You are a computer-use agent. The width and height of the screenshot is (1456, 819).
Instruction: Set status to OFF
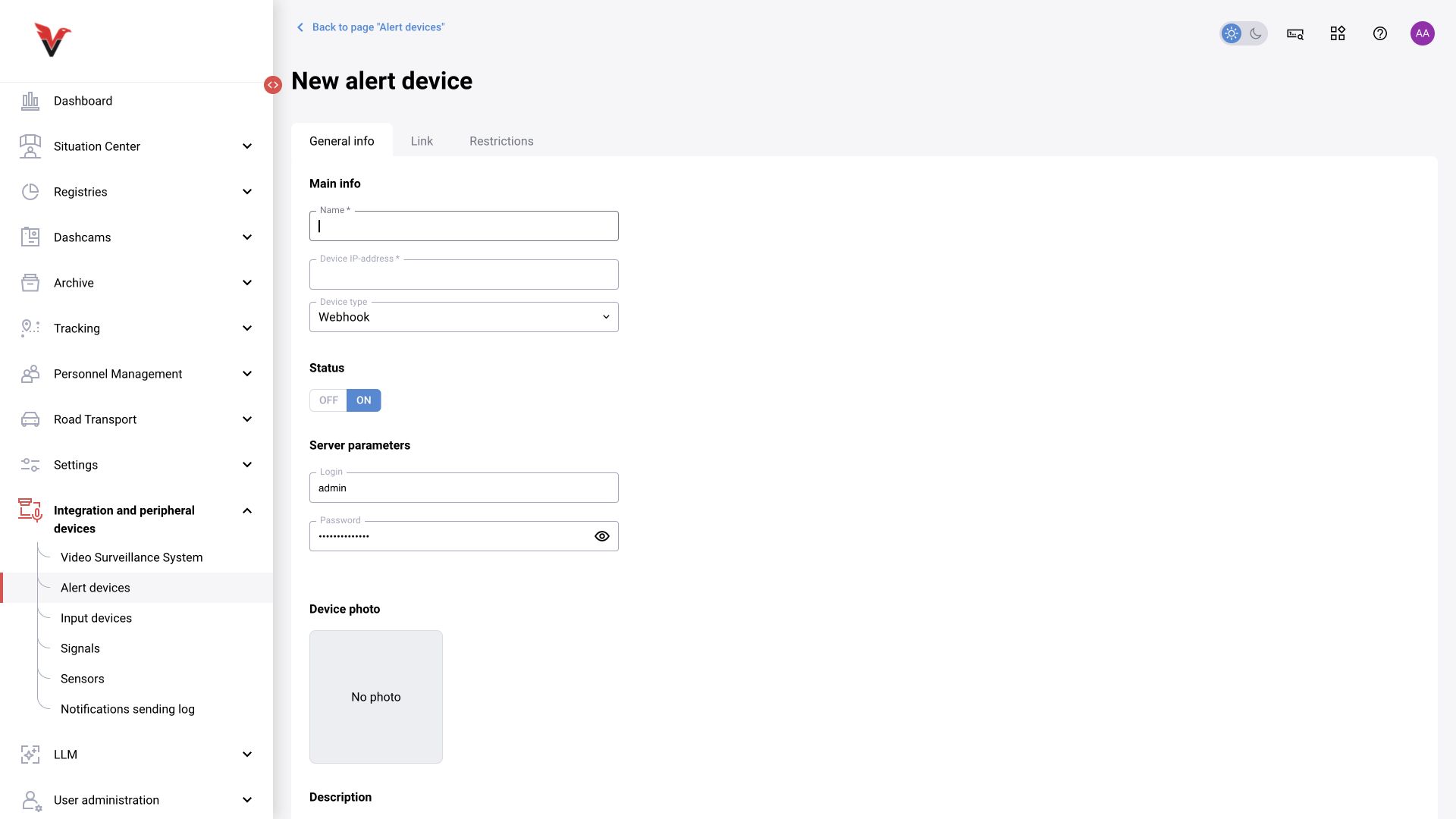click(328, 400)
